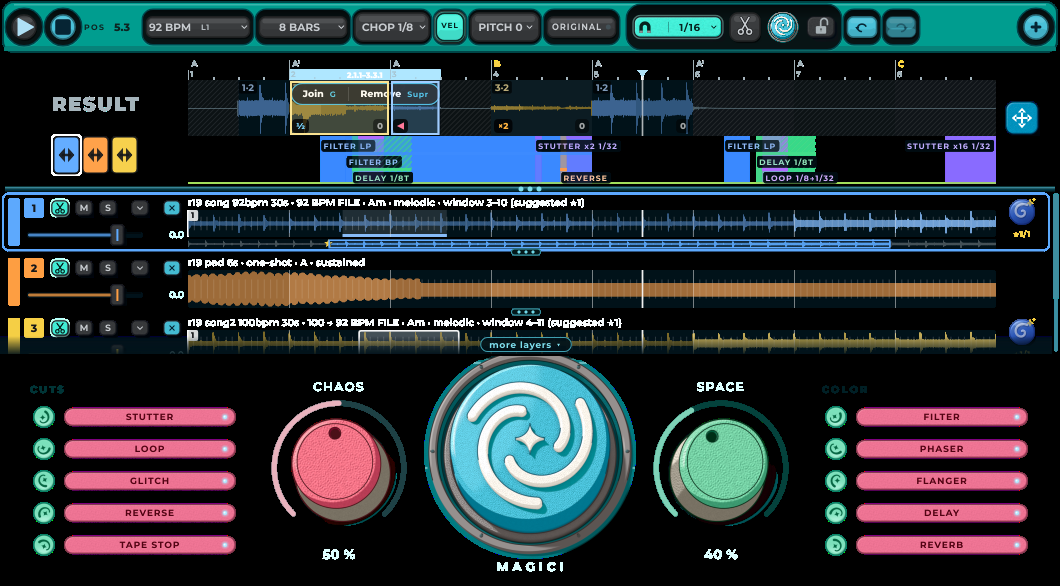The image size is (1060, 586).
Task: Mute layer 2 with M button
Action: (84, 268)
